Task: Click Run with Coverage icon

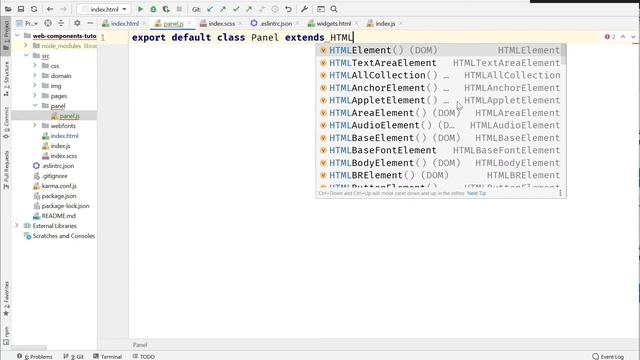Action: pos(166,9)
